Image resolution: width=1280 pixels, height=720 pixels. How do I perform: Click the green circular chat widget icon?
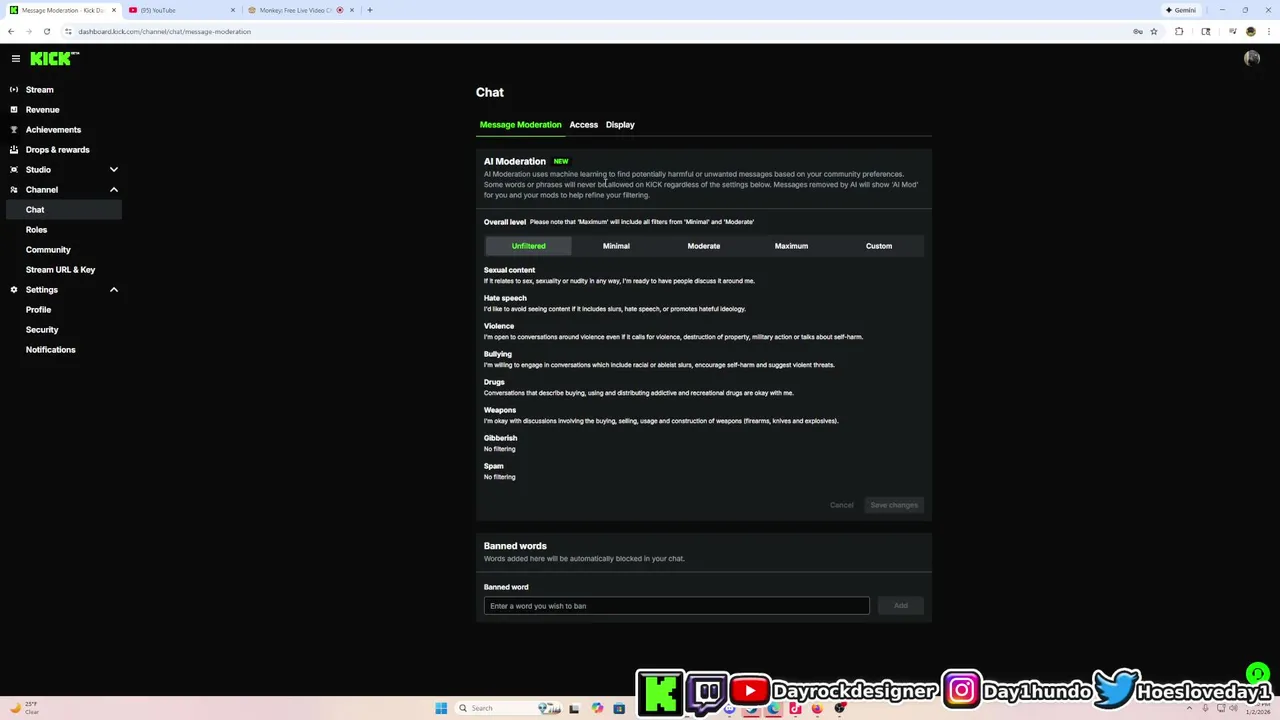click(1258, 674)
